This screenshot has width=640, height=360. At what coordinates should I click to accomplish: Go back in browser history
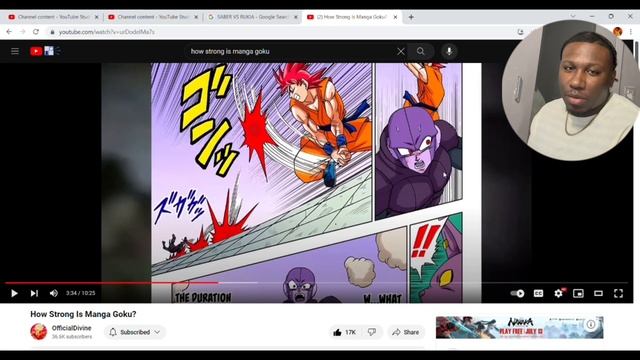click(9, 32)
